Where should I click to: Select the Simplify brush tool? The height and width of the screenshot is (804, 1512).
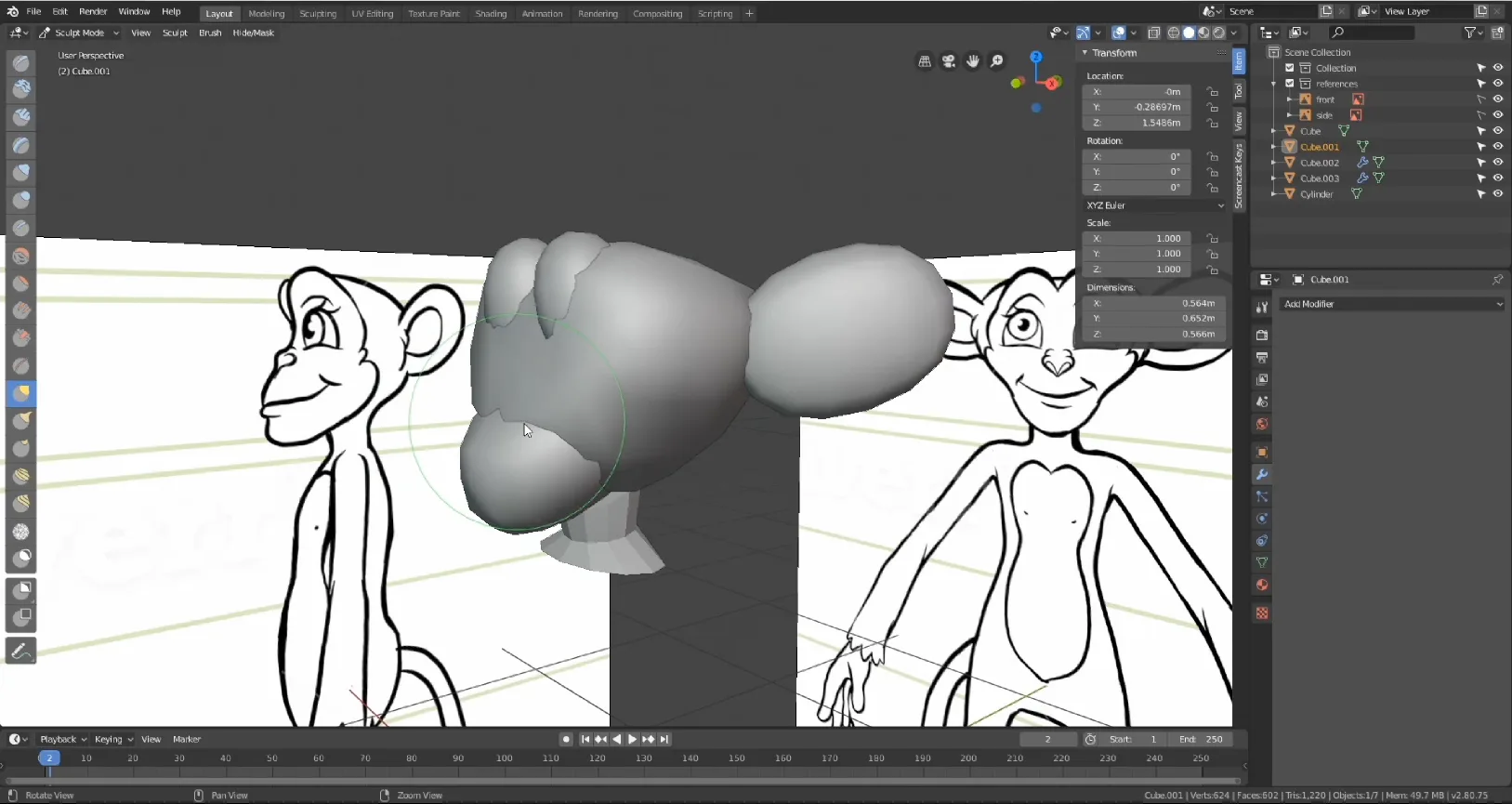pos(21,531)
